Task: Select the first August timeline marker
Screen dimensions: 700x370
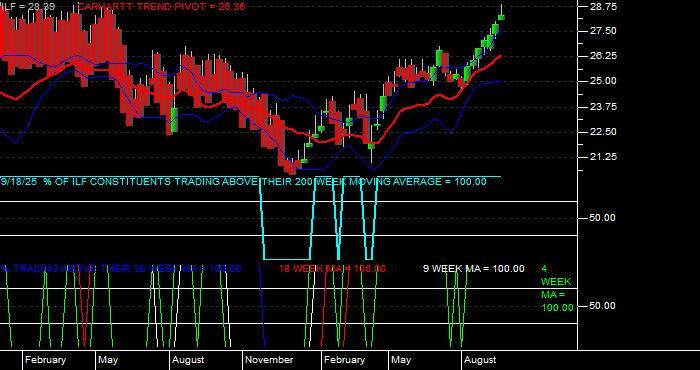Action: click(188, 360)
